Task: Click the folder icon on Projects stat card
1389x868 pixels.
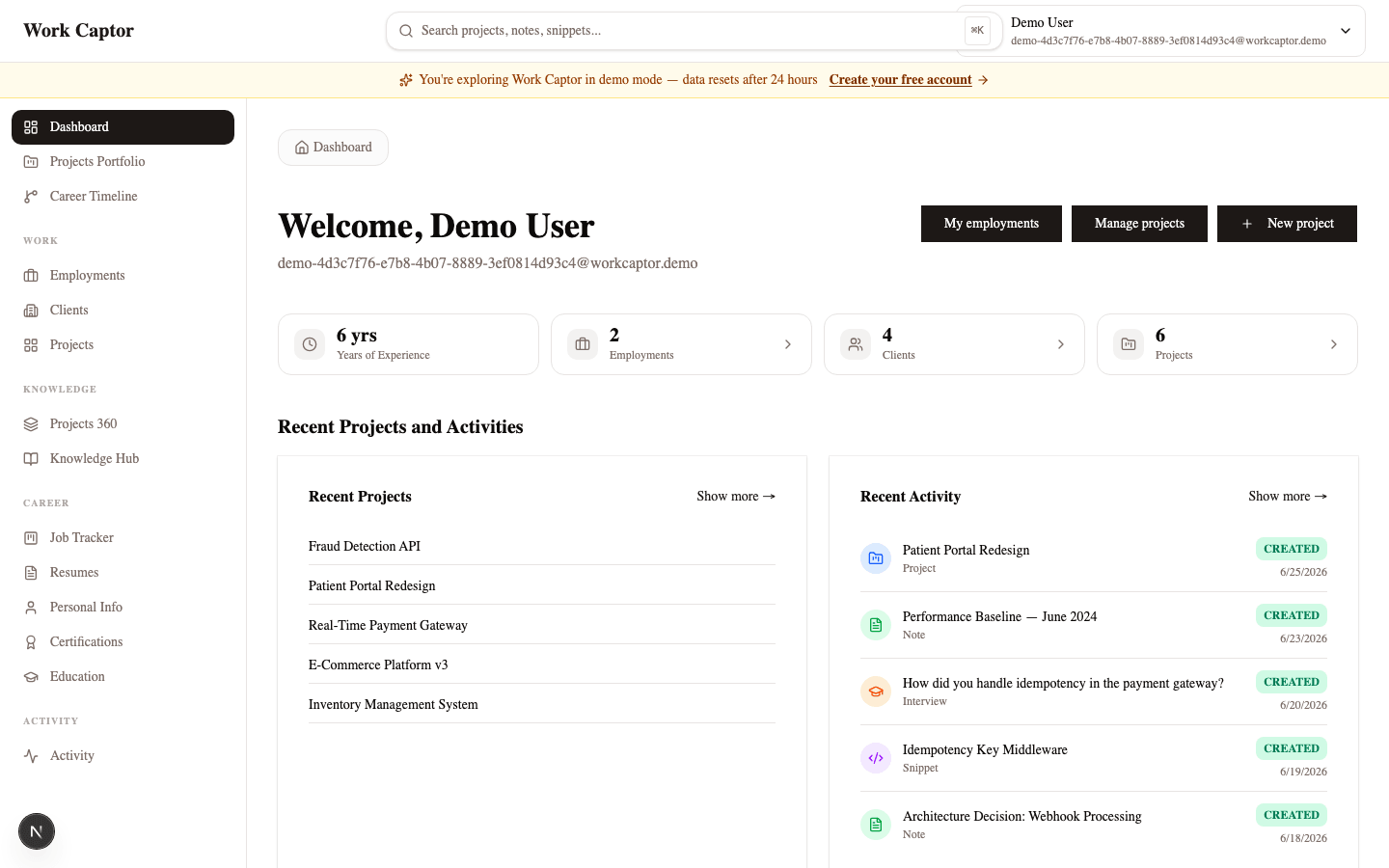Action: click(1129, 344)
